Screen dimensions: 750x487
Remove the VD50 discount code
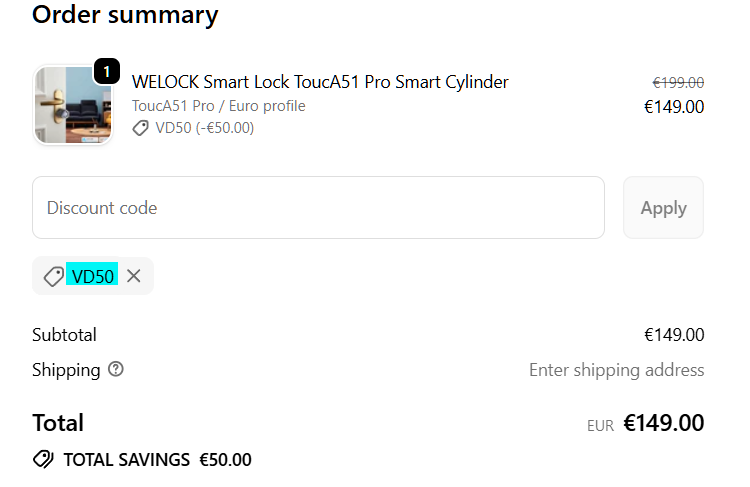click(x=134, y=276)
